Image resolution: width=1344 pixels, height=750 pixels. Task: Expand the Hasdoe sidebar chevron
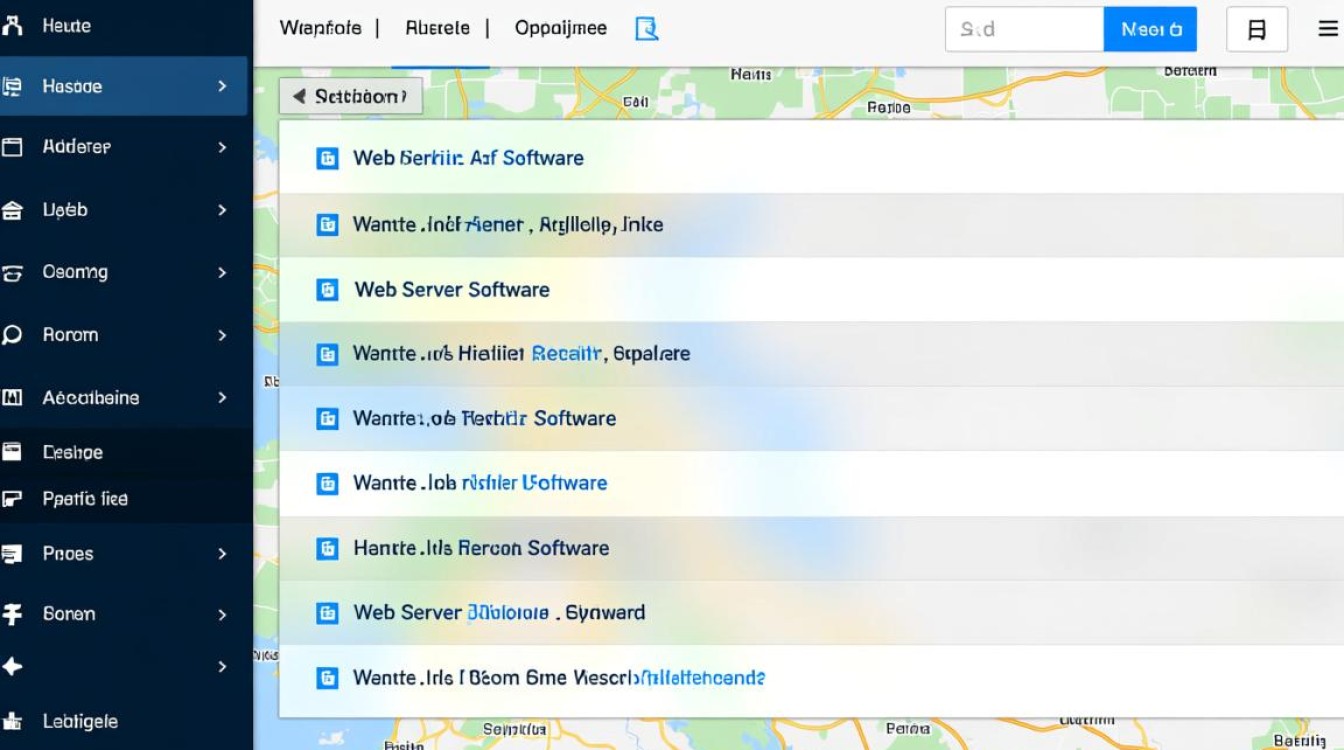click(222, 87)
